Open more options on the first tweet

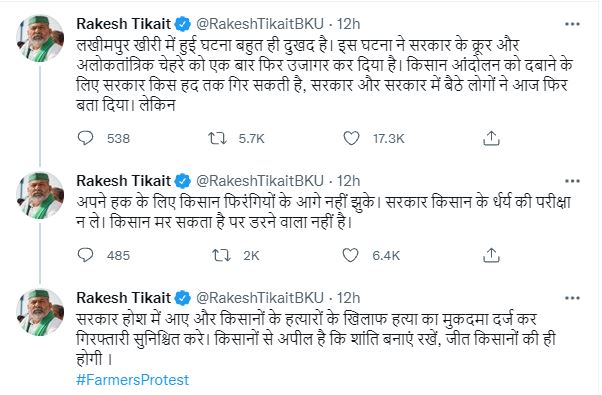[572, 24]
